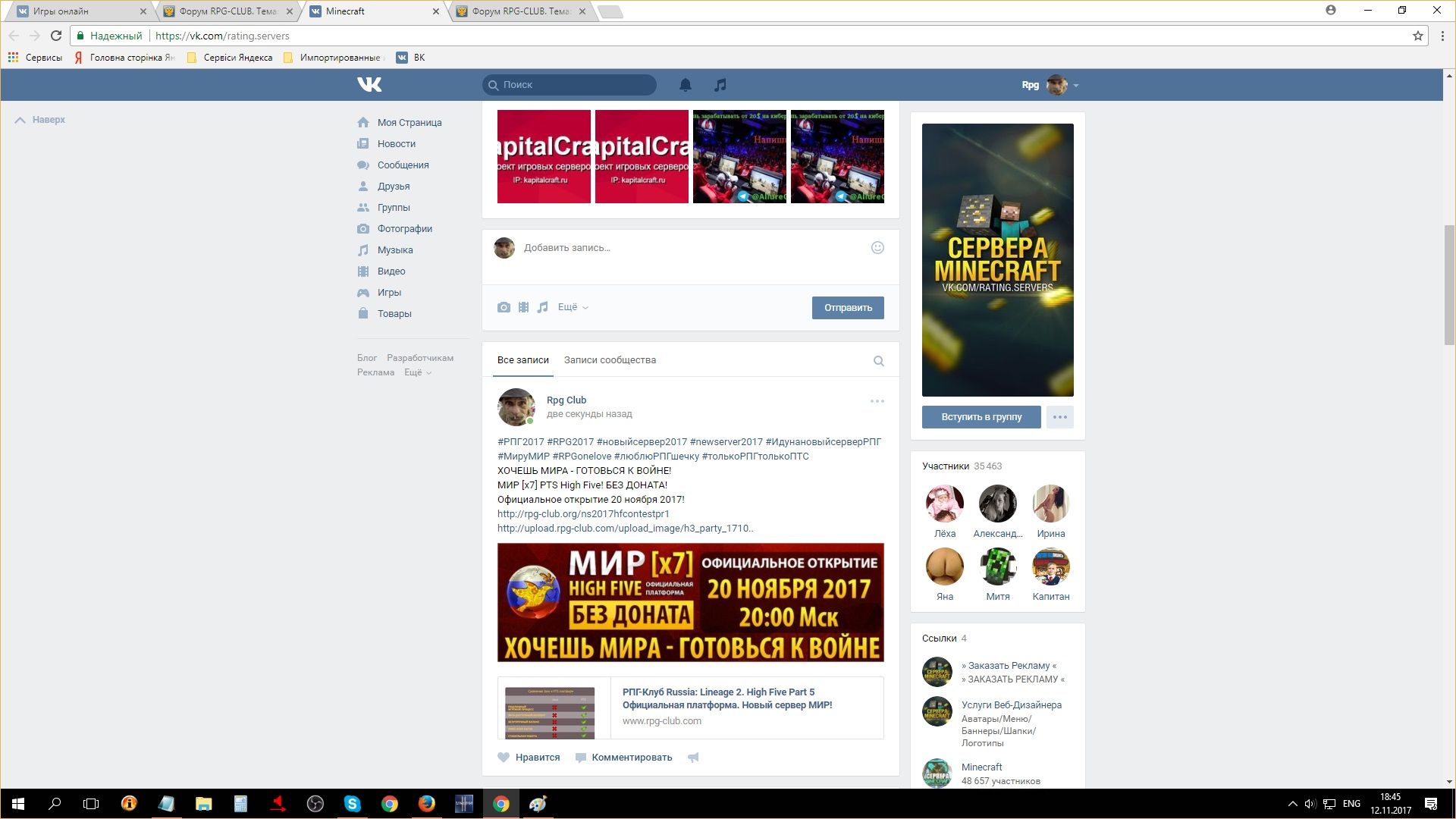This screenshot has height=819, width=1456.
Task: Open post options three-dot menu
Action: [x=877, y=401]
